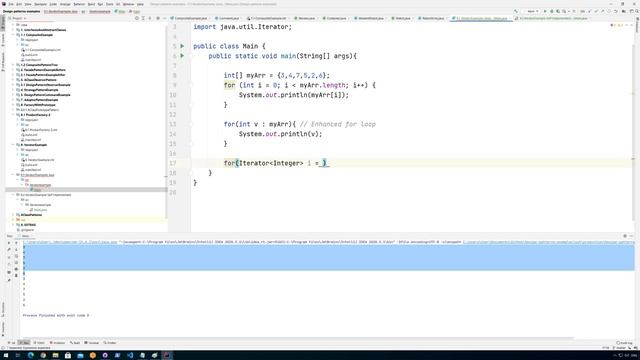Collapse the 8.1 ProductFactory-2 module

click(13, 115)
